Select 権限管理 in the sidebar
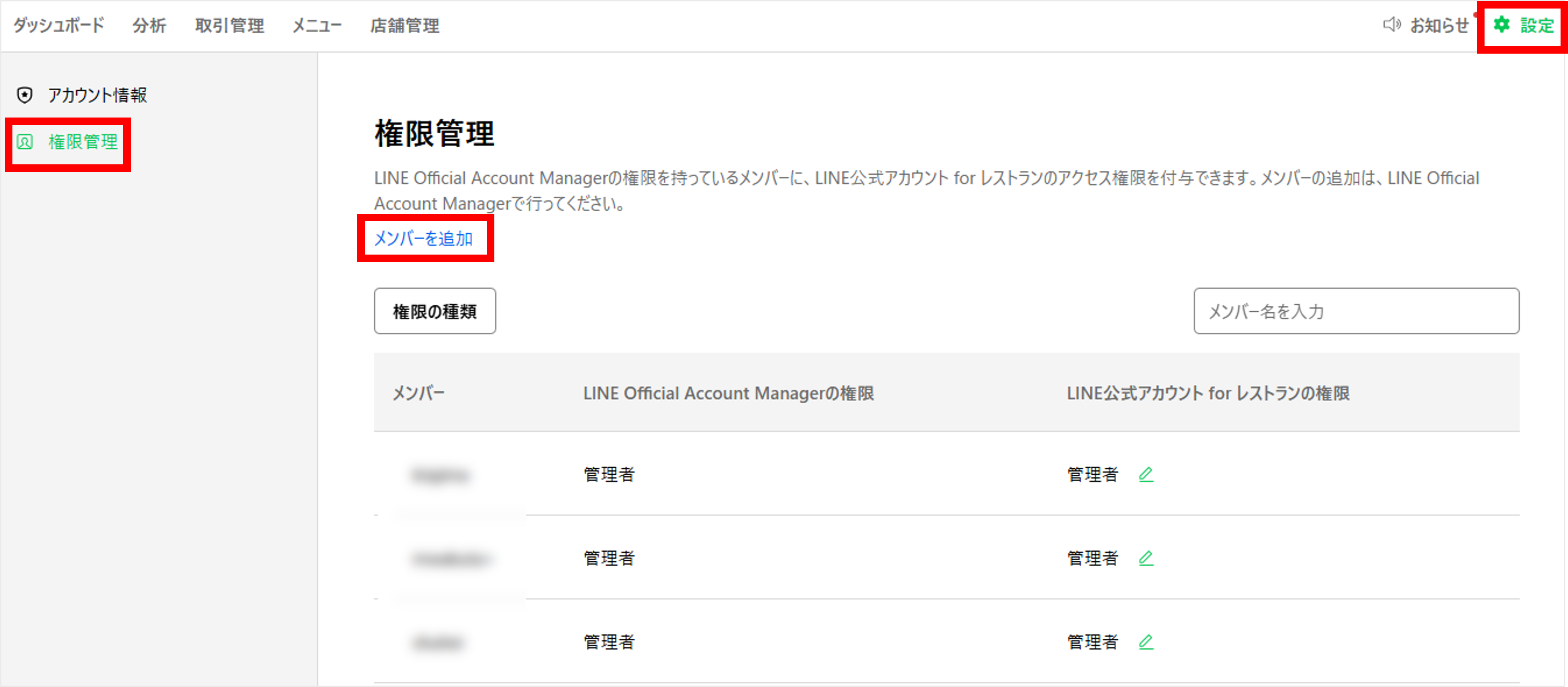The height and width of the screenshot is (687, 1568). [83, 142]
